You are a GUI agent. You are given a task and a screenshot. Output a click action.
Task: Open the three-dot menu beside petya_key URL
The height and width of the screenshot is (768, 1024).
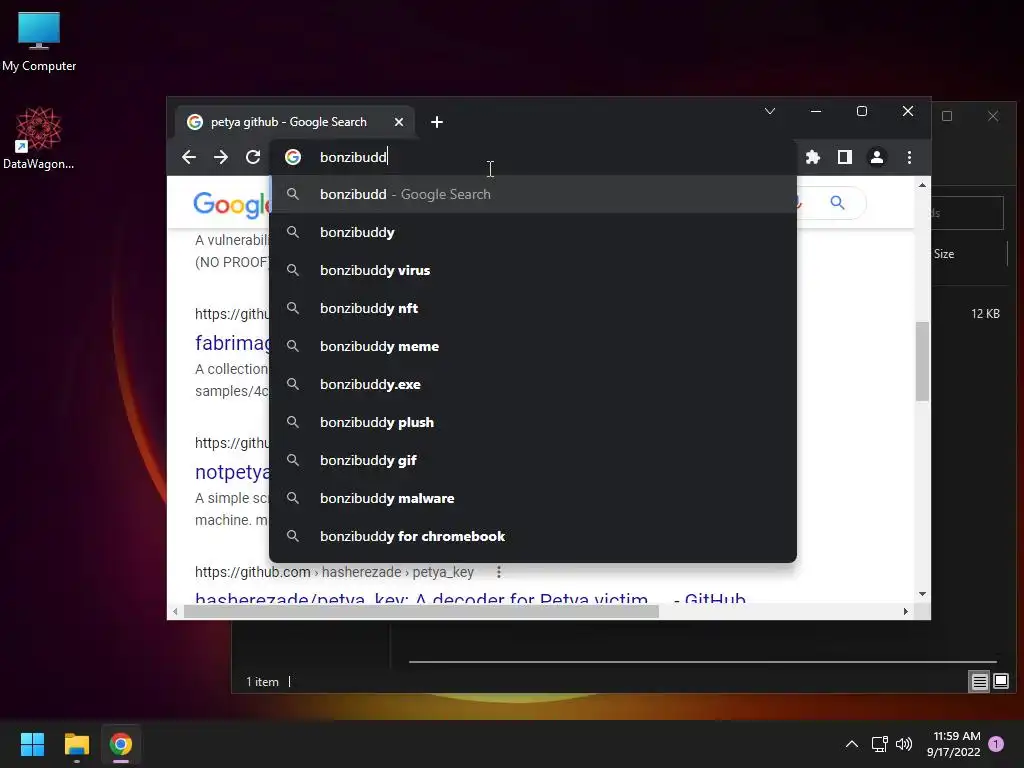point(499,572)
